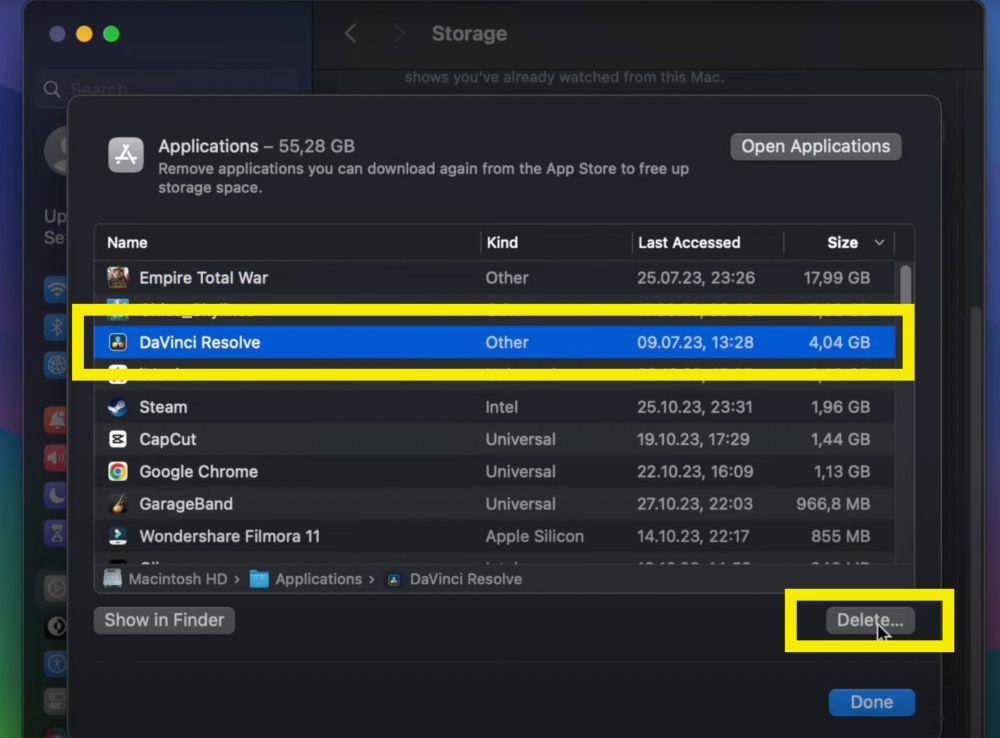
Task: Click the Google Chrome app icon
Action: (x=117, y=472)
